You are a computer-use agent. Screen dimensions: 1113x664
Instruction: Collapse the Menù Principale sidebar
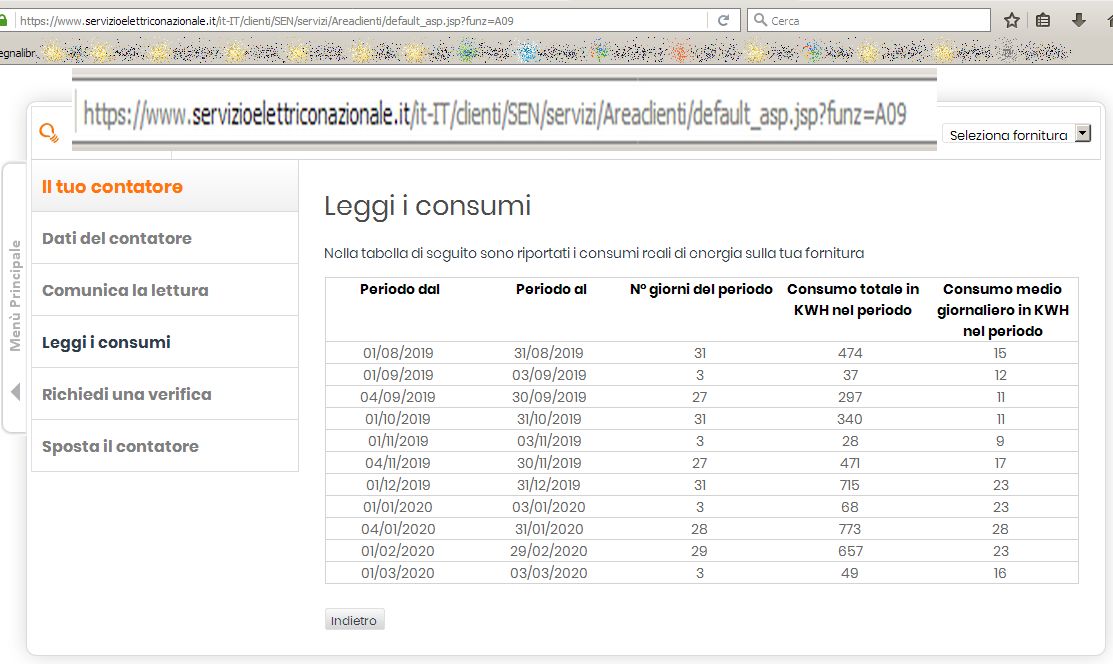14,394
